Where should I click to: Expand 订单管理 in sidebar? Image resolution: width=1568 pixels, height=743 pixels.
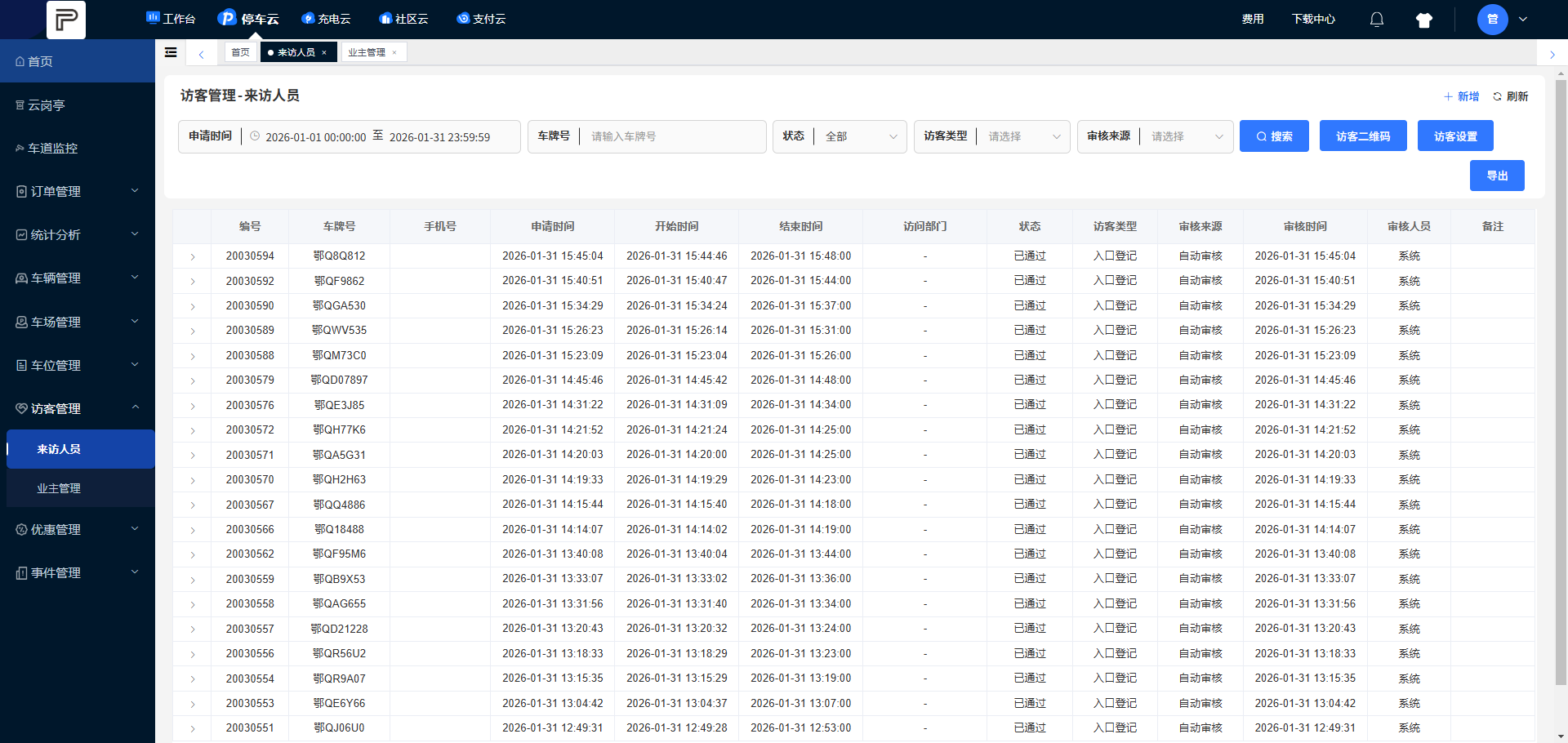point(78,191)
